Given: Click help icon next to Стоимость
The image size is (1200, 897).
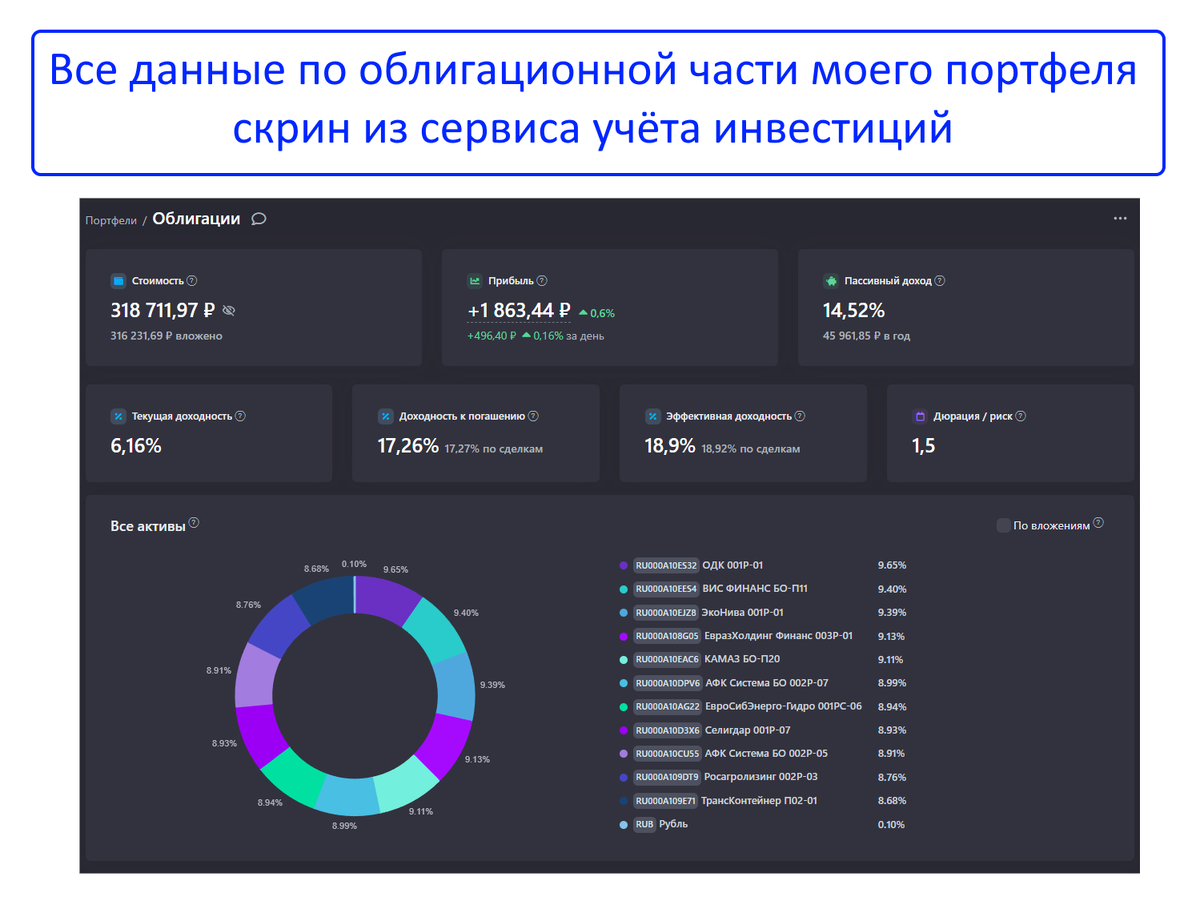Looking at the screenshot, I should coord(192,281).
